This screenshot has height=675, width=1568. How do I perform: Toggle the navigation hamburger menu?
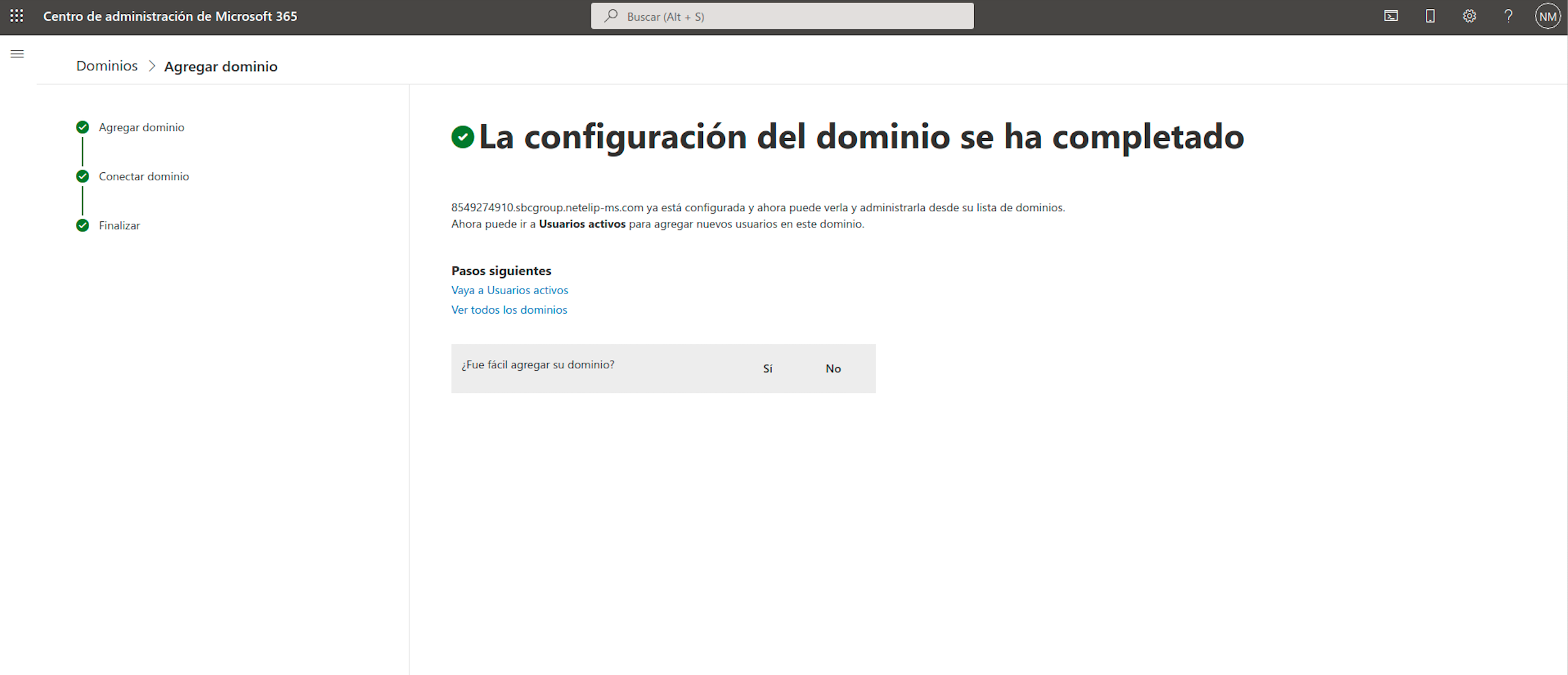pyautogui.click(x=18, y=54)
